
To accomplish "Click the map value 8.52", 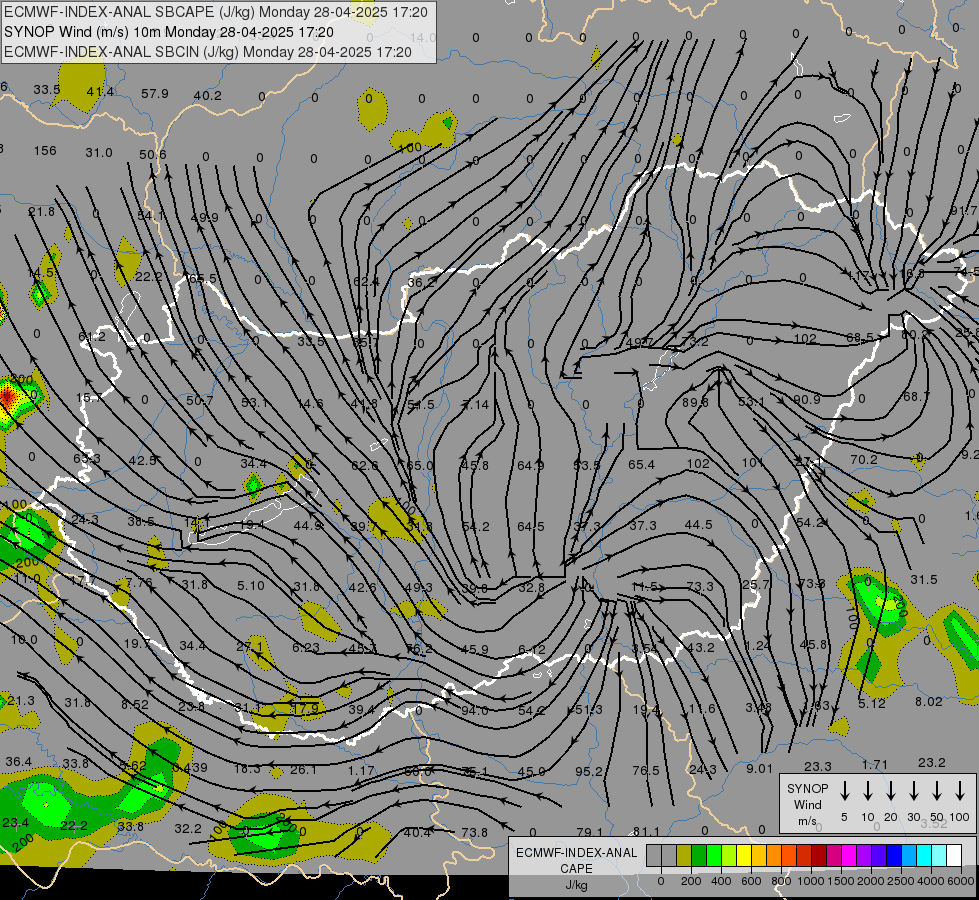I will pyautogui.click(x=135, y=705).
